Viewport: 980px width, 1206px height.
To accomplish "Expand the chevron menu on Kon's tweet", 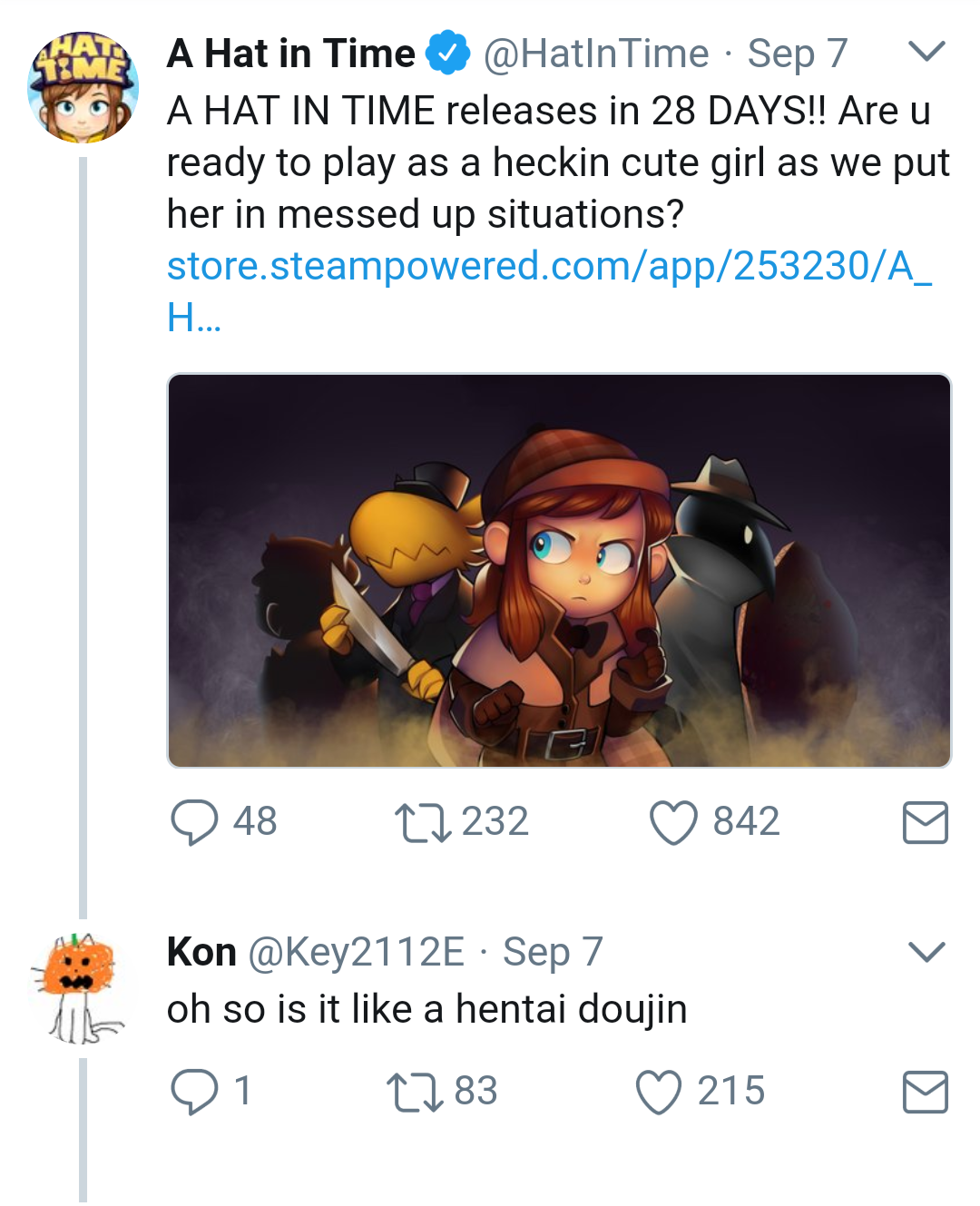I will tap(926, 951).
